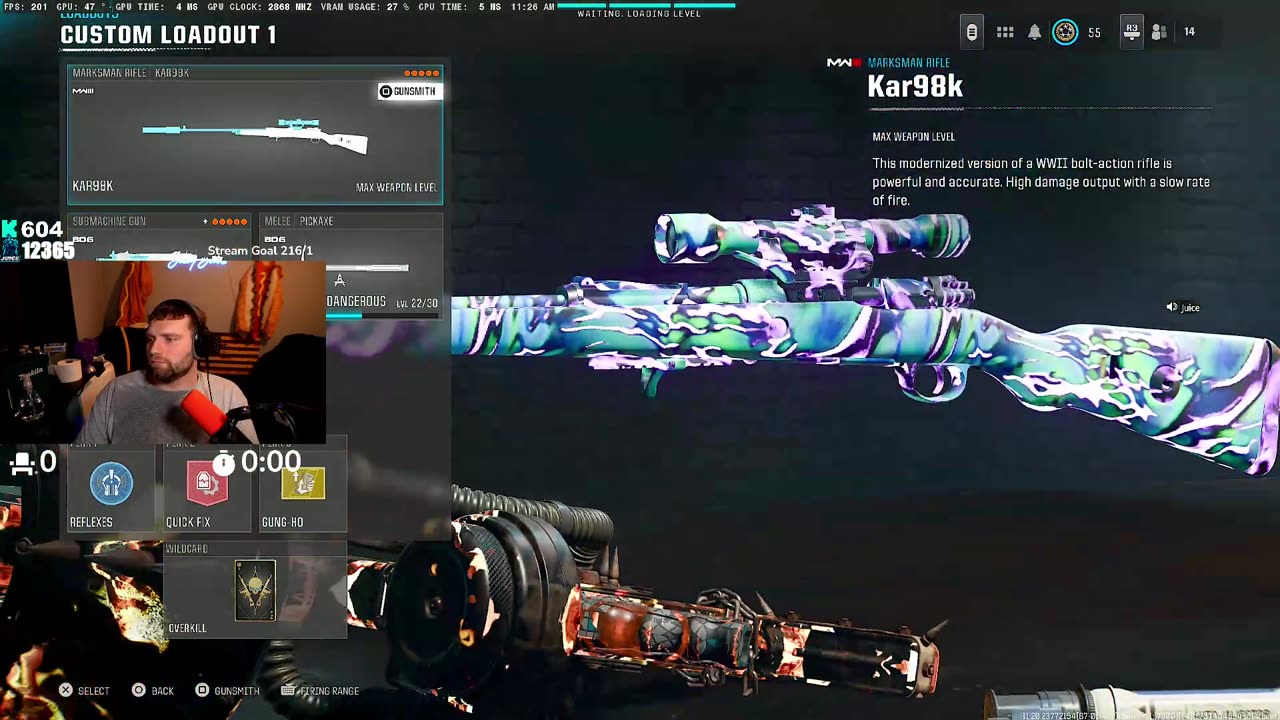Click the rank level number 55

pyautogui.click(x=1094, y=33)
